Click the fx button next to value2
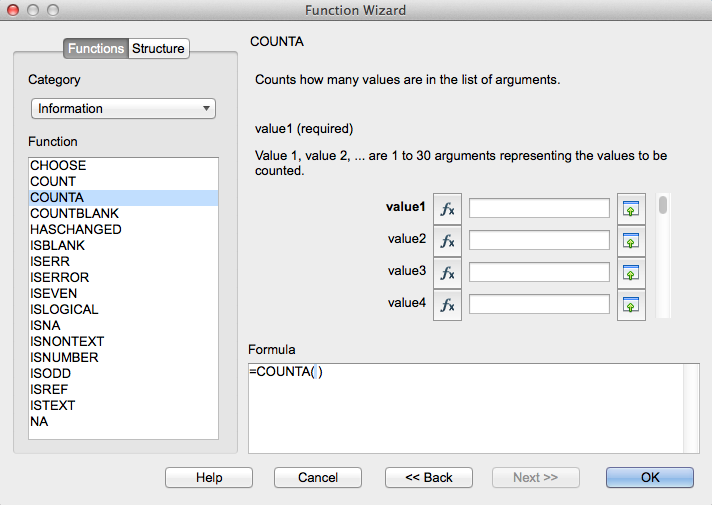712x505 pixels. pyautogui.click(x=447, y=240)
